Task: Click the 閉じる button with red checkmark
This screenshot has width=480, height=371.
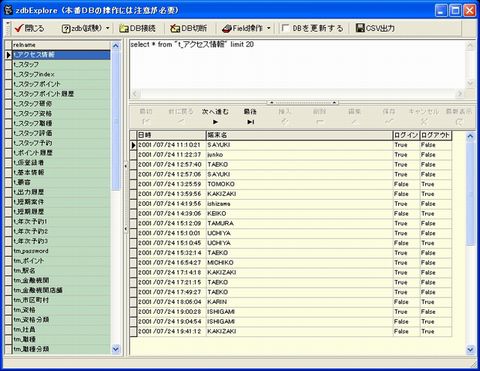Action: point(29,28)
